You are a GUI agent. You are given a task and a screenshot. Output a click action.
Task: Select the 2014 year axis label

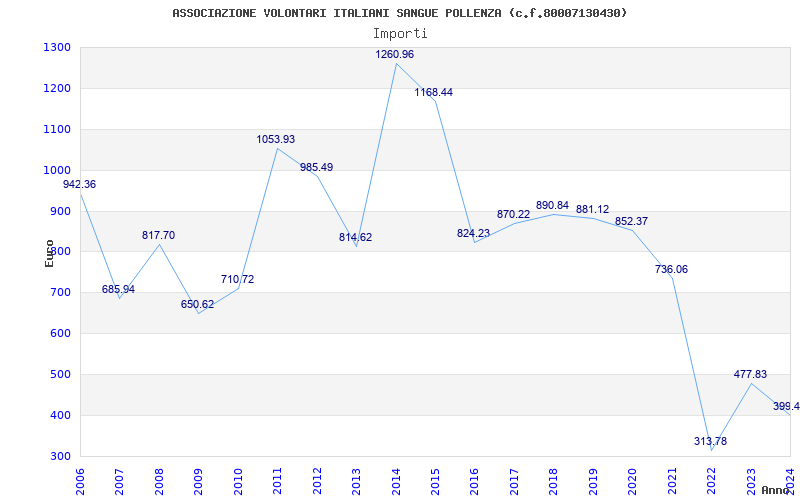[x=396, y=482]
